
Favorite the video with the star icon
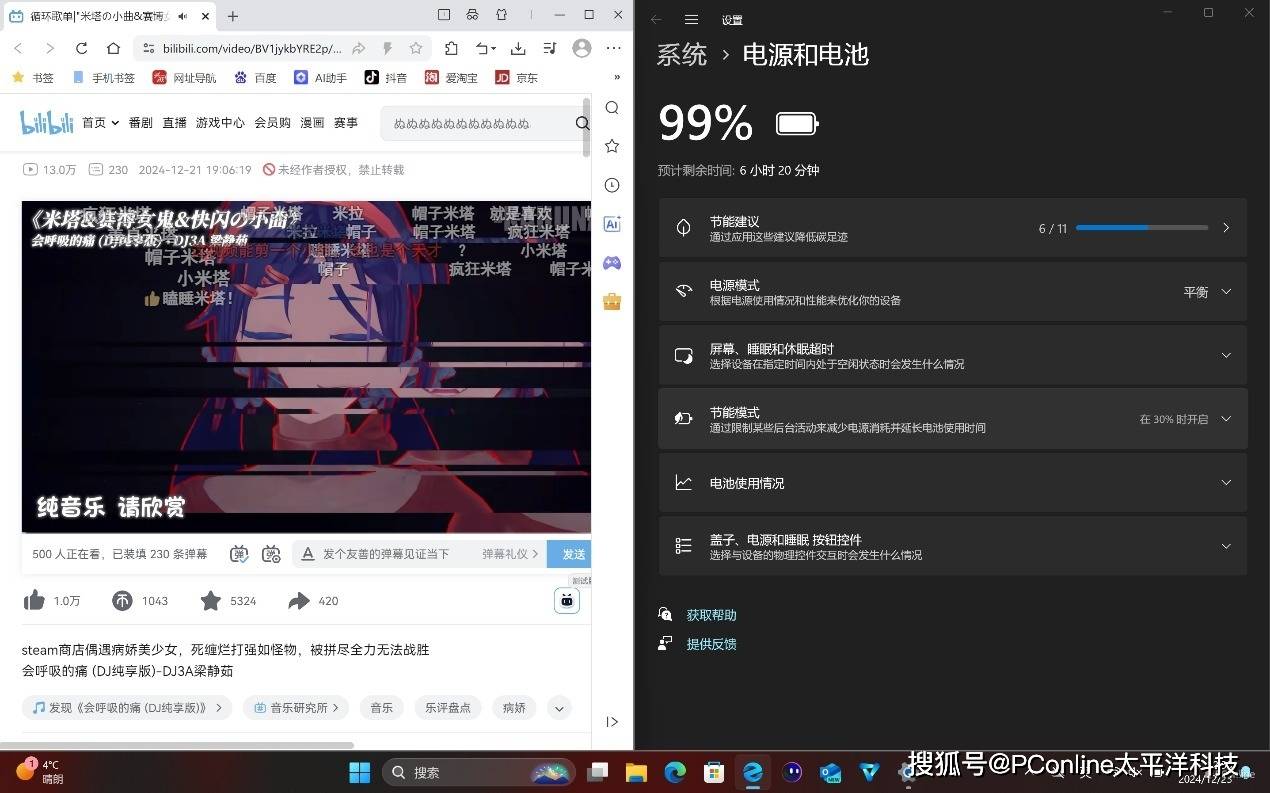(x=210, y=600)
